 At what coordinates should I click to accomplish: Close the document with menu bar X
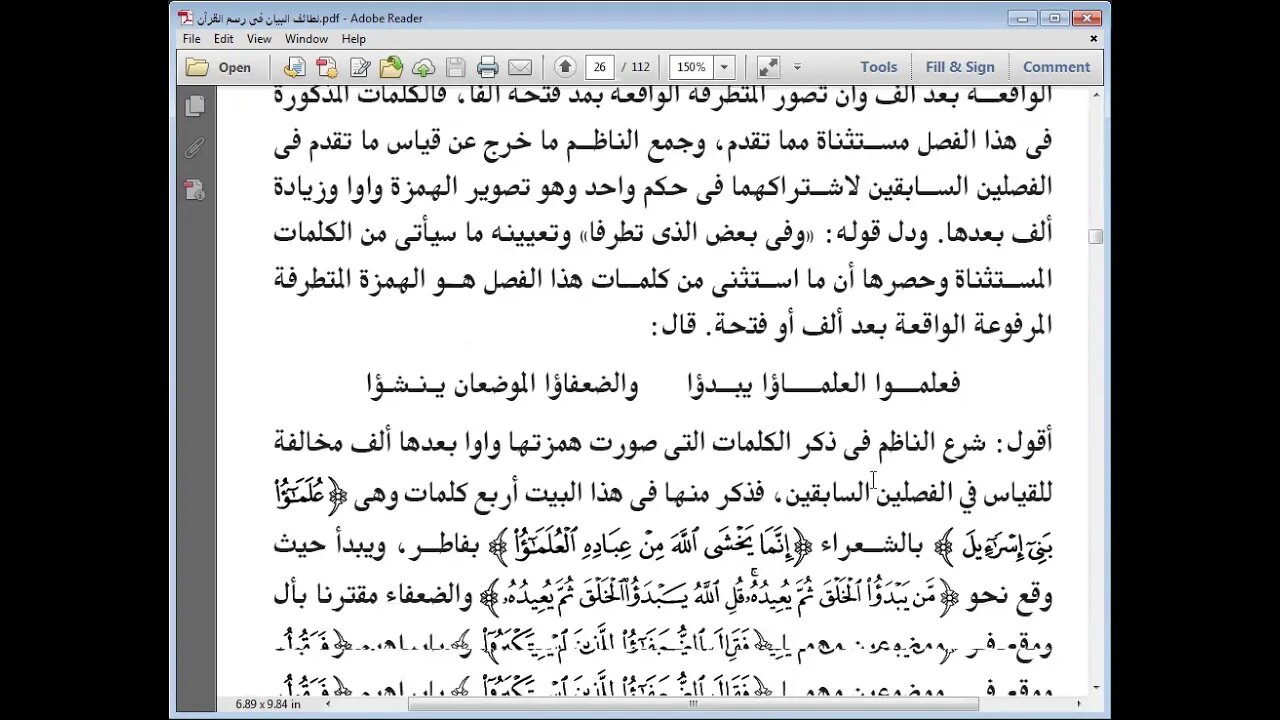(1094, 39)
